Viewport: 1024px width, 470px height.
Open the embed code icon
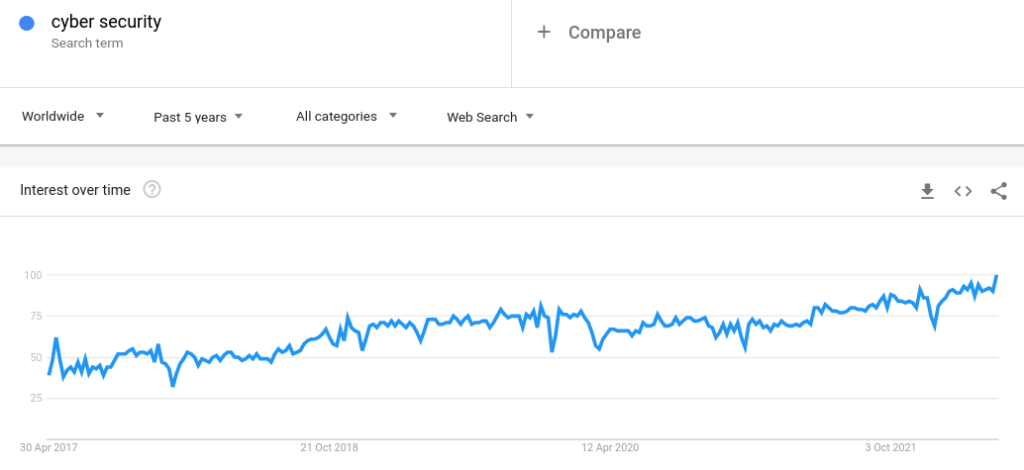pyautogui.click(x=963, y=191)
